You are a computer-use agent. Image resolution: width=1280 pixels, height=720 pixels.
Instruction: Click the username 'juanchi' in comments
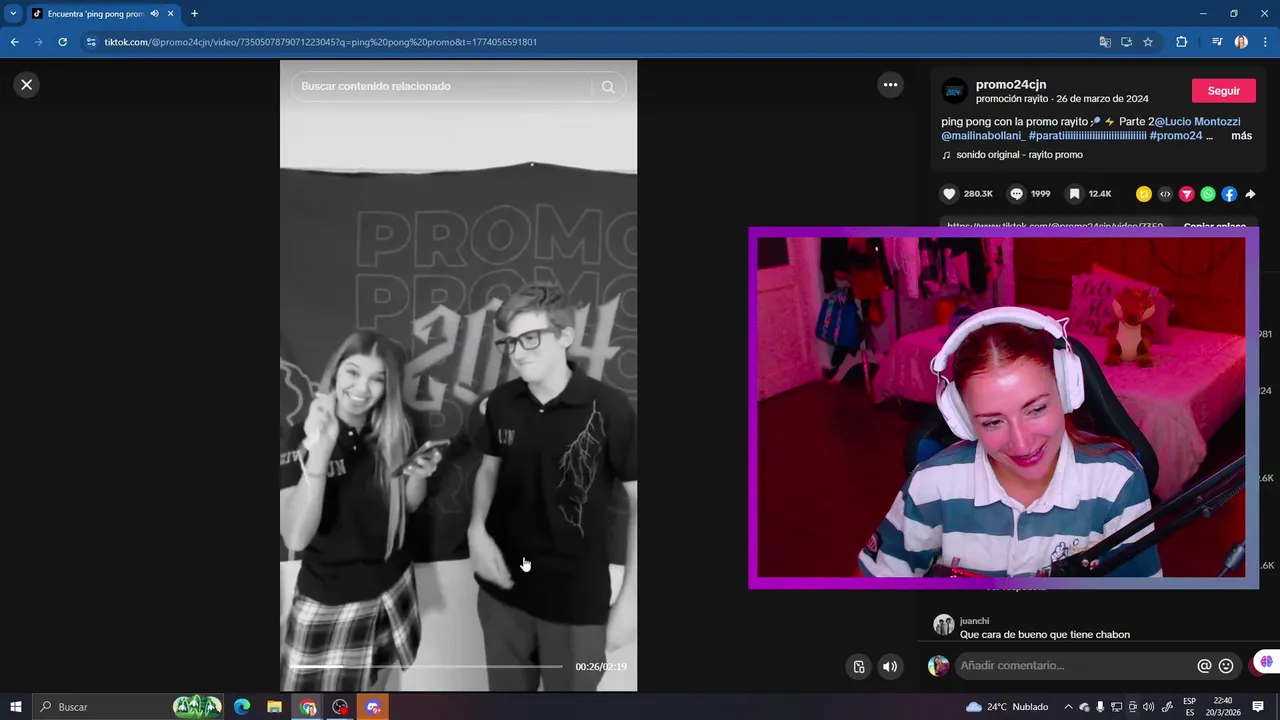pyautogui.click(x=974, y=621)
